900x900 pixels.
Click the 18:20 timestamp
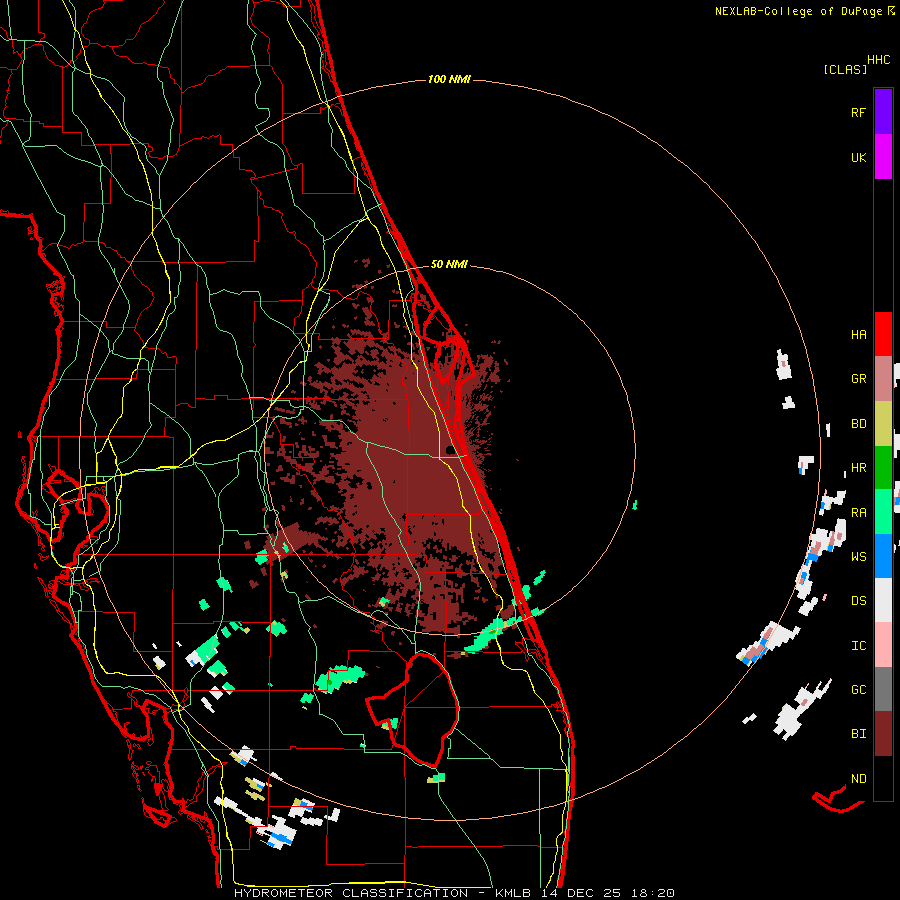click(x=651, y=893)
